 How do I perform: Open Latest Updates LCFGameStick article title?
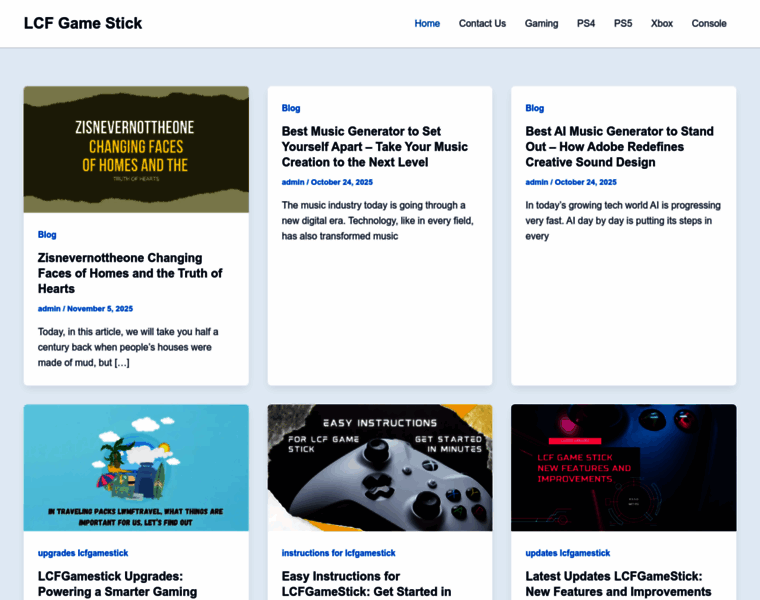click(618, 584)
